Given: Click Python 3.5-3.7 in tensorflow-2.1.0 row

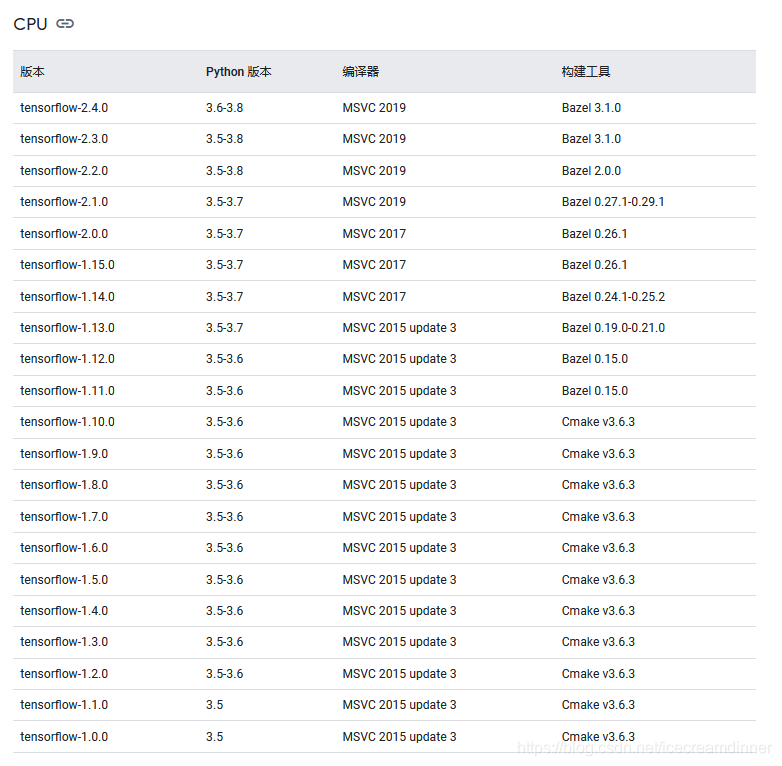Looking at the screenshot, I should pyautogui.click(x=224, y=201).
